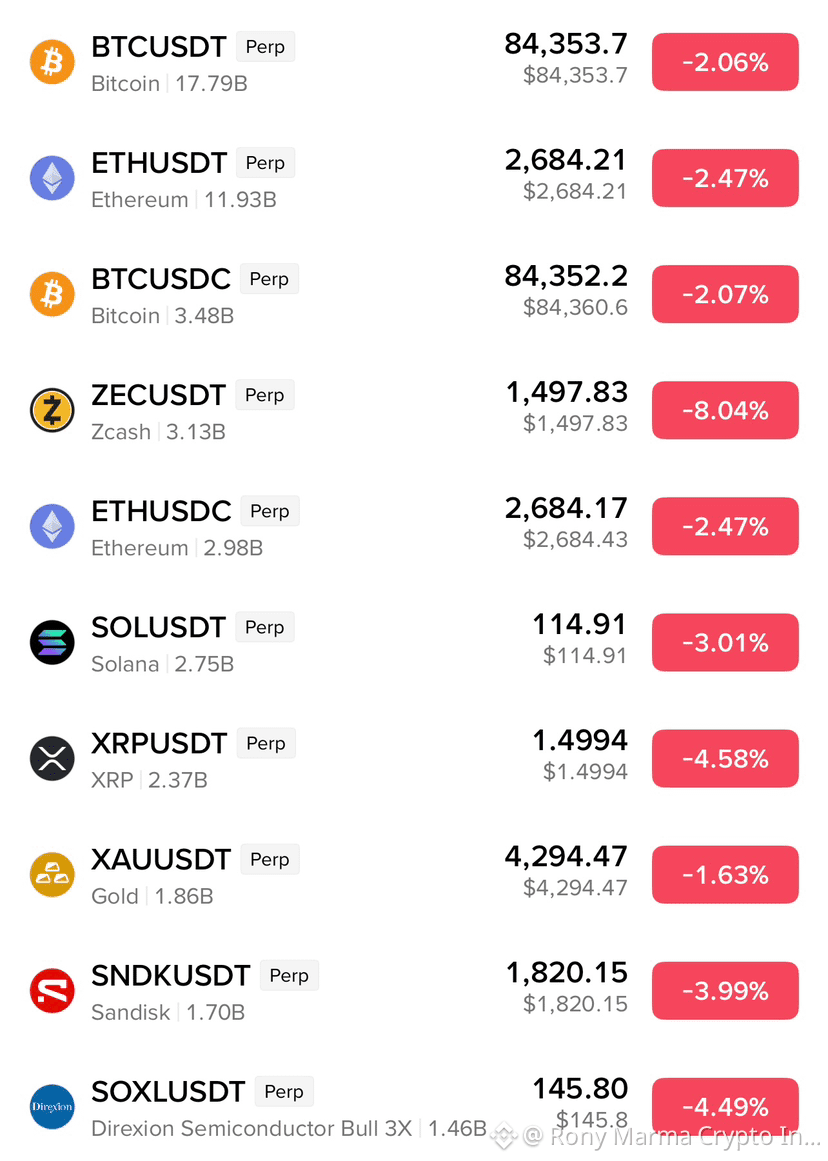
Task: Tap the 84,352.2 price of BTCUSDC
Action: pyautogui.click(x=566, y=276)
